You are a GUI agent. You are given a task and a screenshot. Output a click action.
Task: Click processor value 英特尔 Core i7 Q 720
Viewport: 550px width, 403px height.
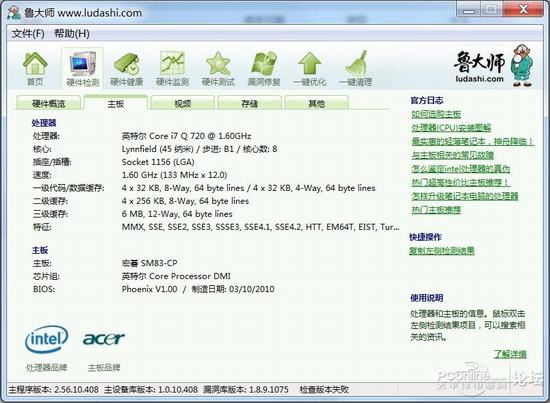click(x=186, y=136)
